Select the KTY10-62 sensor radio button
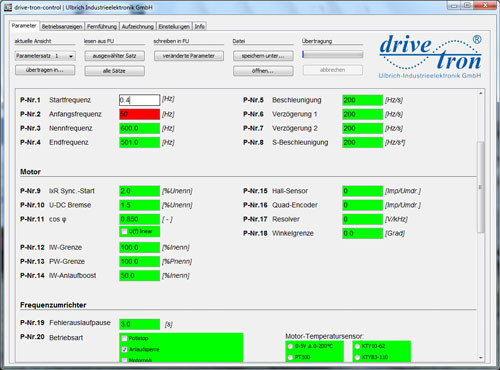 (357, 346)
